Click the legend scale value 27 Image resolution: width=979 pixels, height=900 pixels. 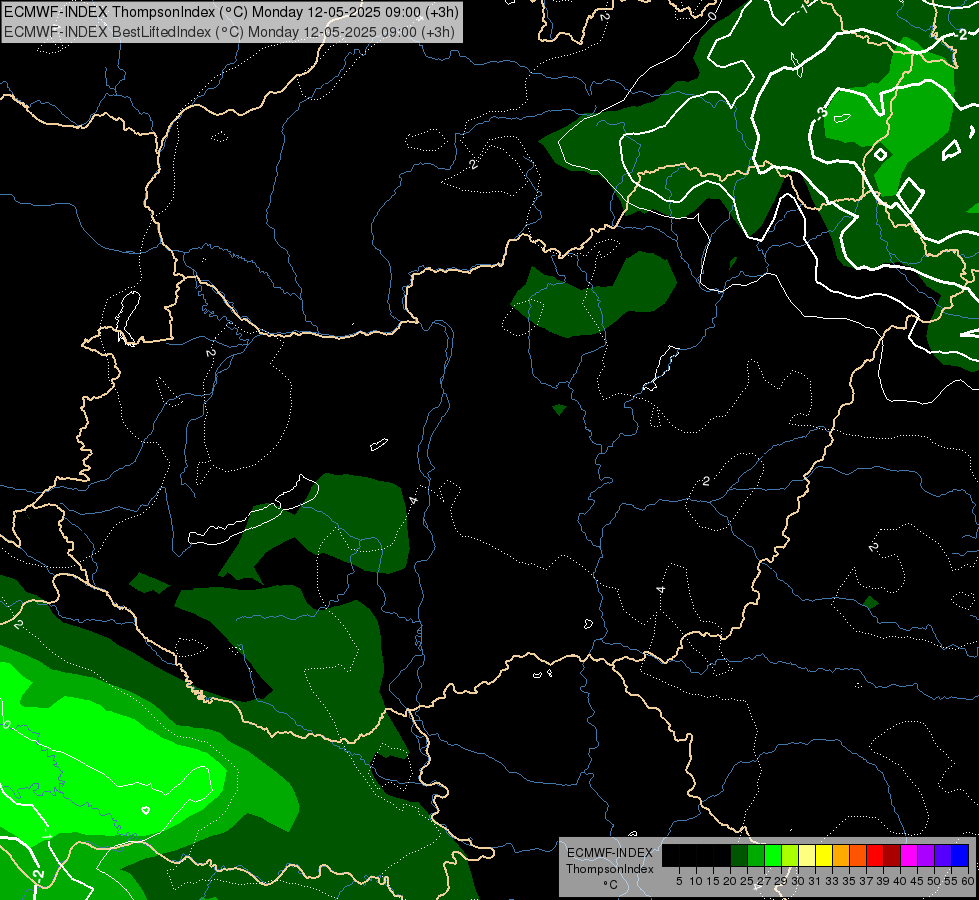[x=764, y=881]
